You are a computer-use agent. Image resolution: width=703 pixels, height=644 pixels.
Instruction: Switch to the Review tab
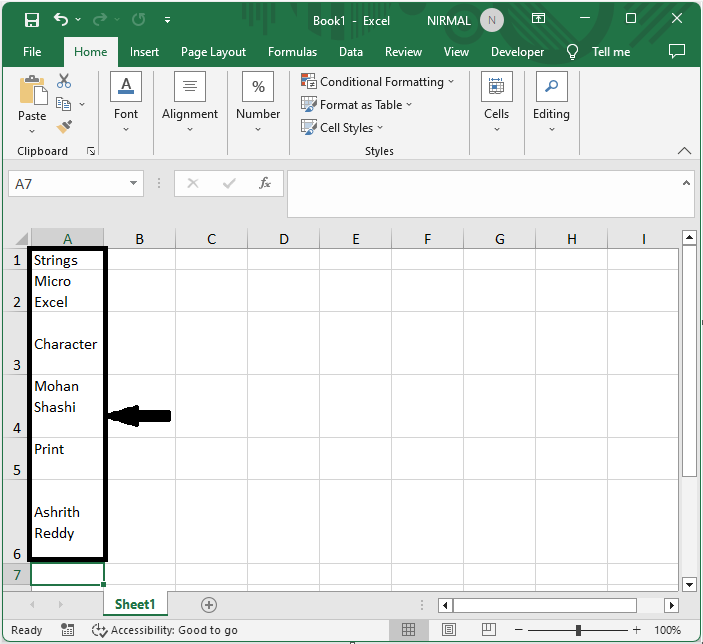click(x=403, y=52)
